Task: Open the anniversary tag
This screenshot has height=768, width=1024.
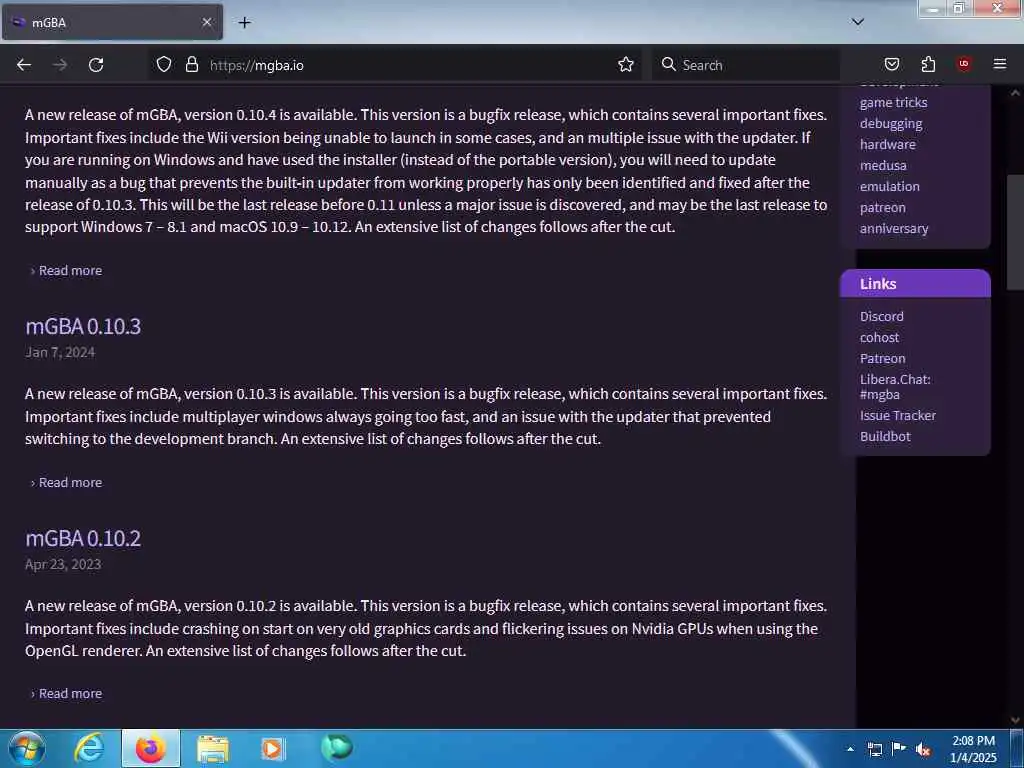Action: click(x=894, y=229)
